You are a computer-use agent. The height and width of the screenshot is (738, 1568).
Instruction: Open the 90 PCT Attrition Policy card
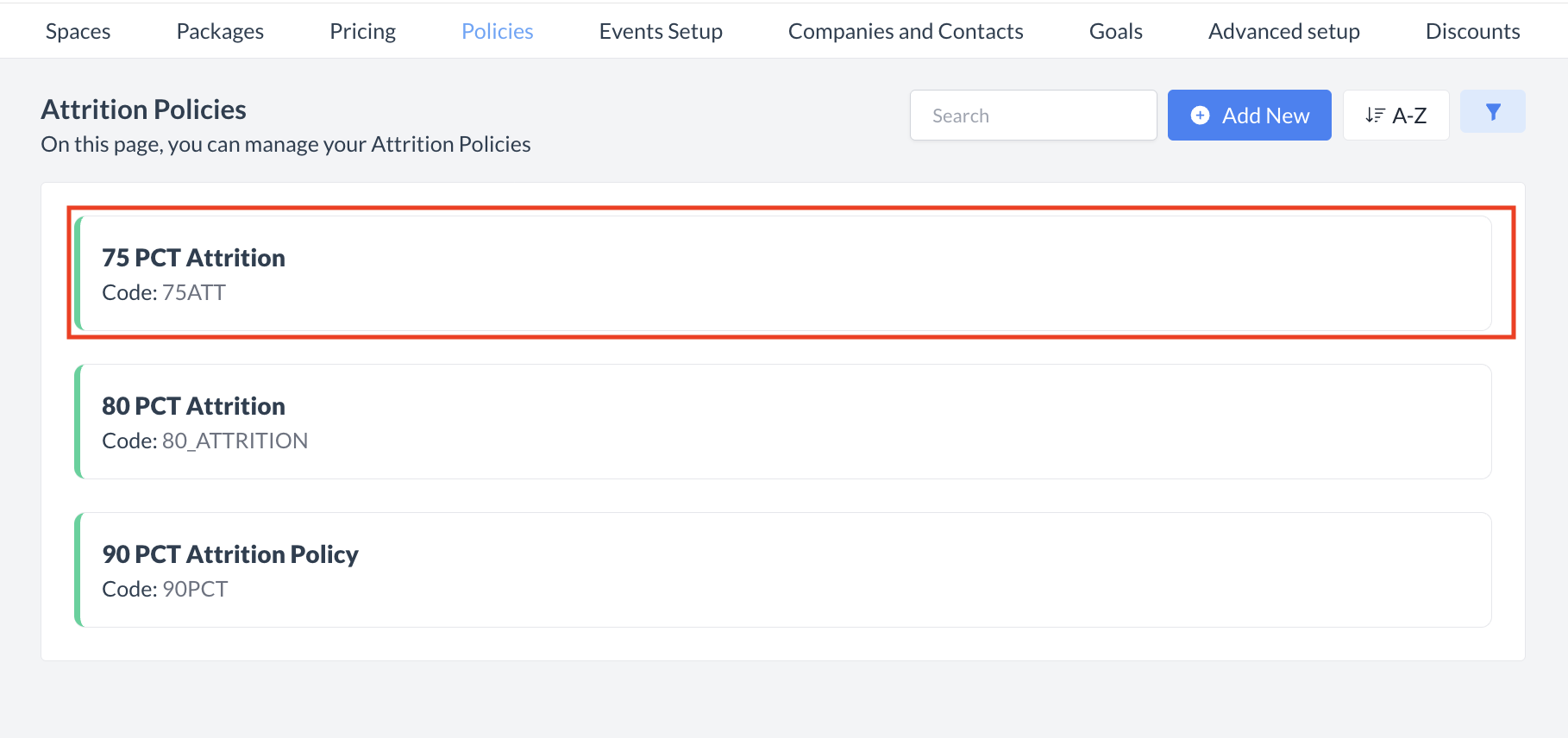(x=783, y=570)
